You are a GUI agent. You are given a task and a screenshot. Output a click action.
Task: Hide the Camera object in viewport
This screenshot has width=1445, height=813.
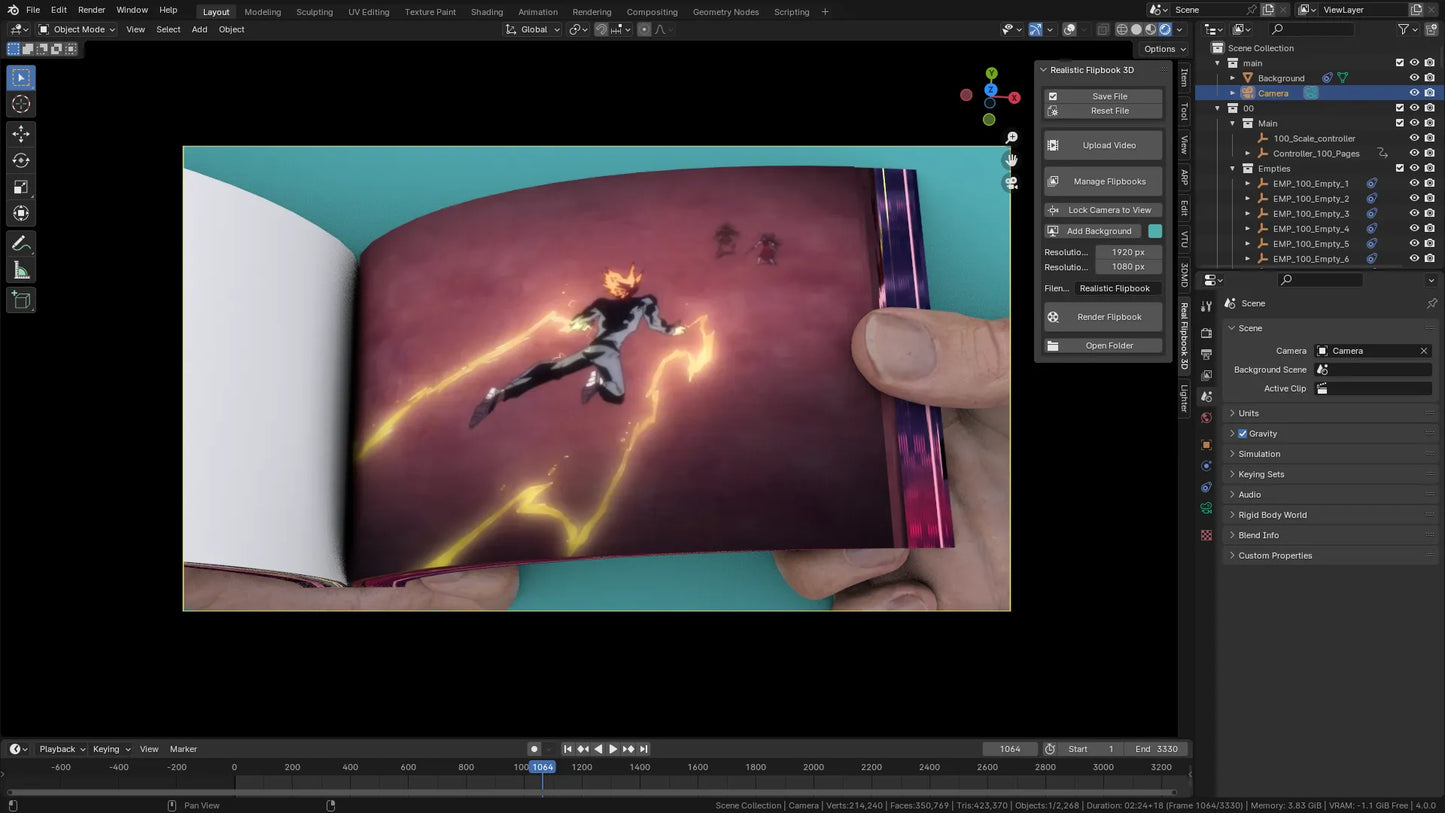tap(1414, 93)
